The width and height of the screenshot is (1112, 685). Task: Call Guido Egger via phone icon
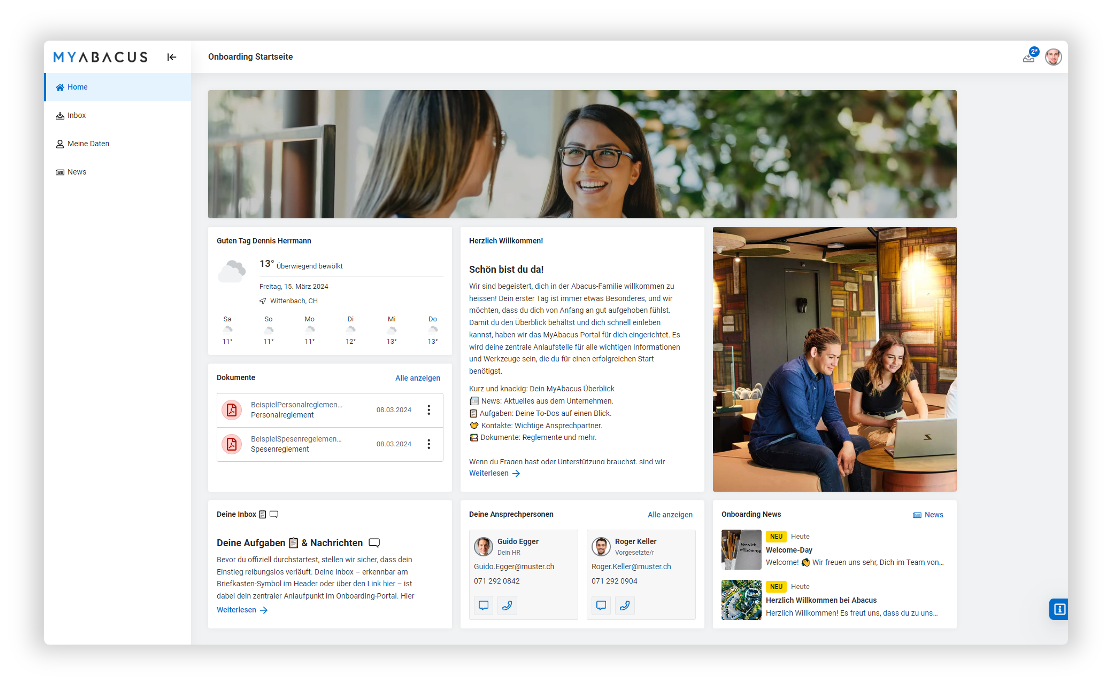coord(507,605)
